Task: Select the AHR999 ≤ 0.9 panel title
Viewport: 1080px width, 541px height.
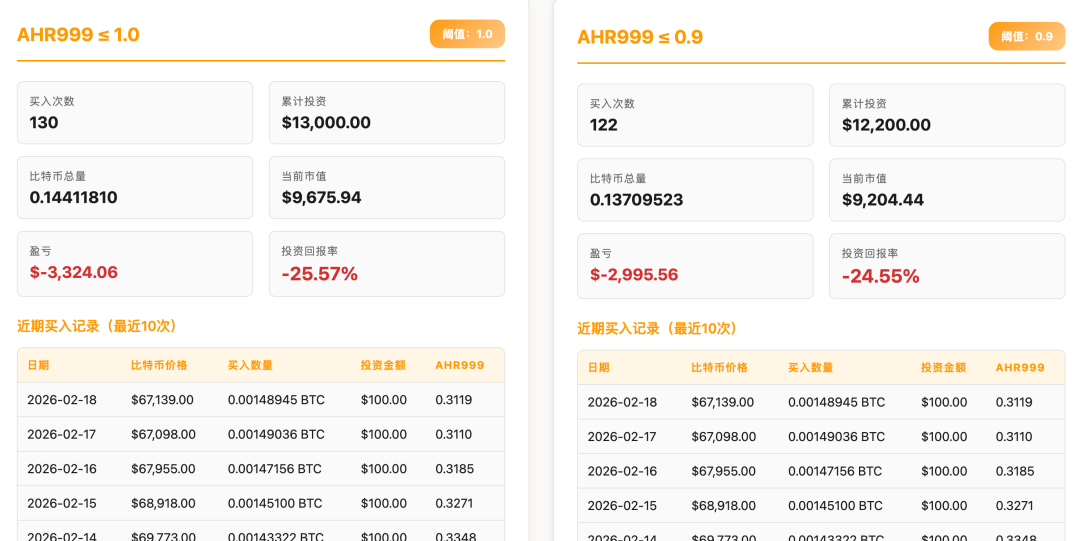Action: 640,37
